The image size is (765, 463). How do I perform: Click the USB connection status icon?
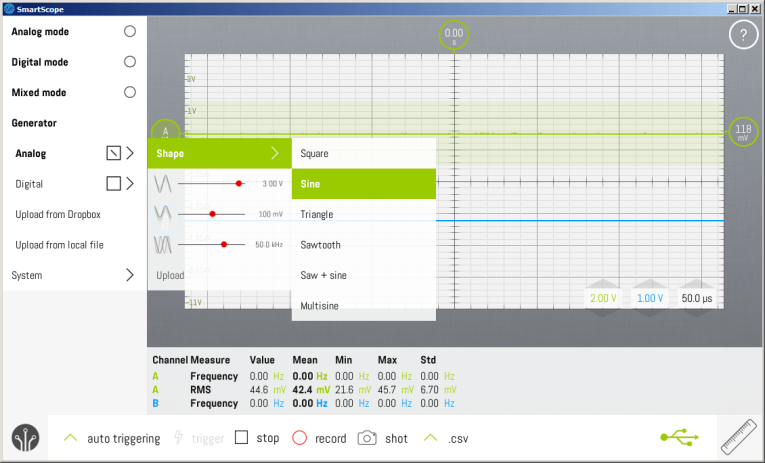point(680,437)
